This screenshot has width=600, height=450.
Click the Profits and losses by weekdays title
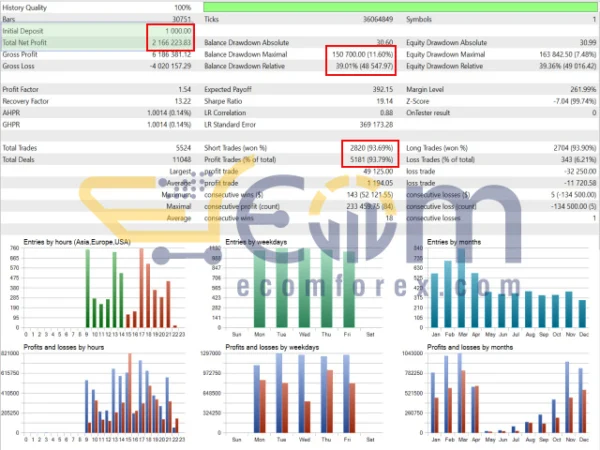[272, 347]
